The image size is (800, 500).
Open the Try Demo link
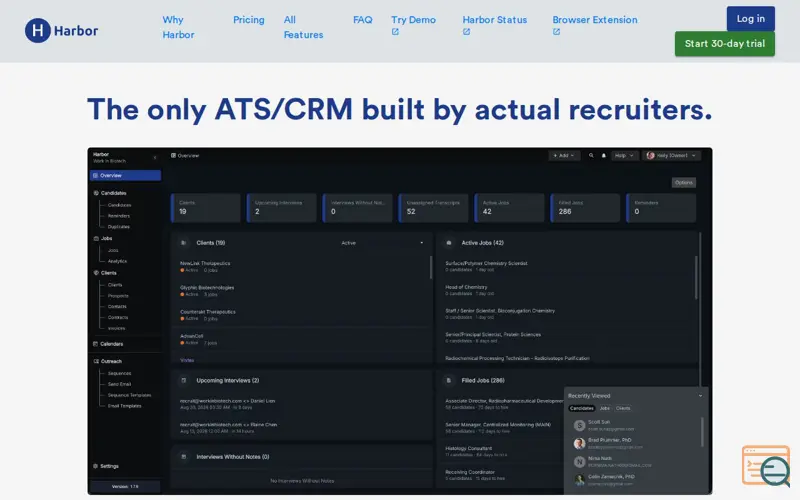point(413,20)
